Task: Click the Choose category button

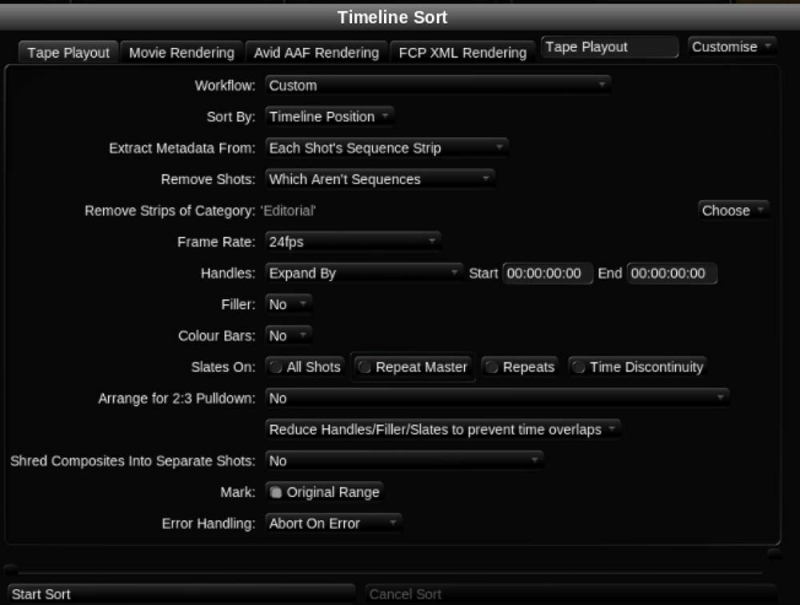Action: [x=733, y=210]
